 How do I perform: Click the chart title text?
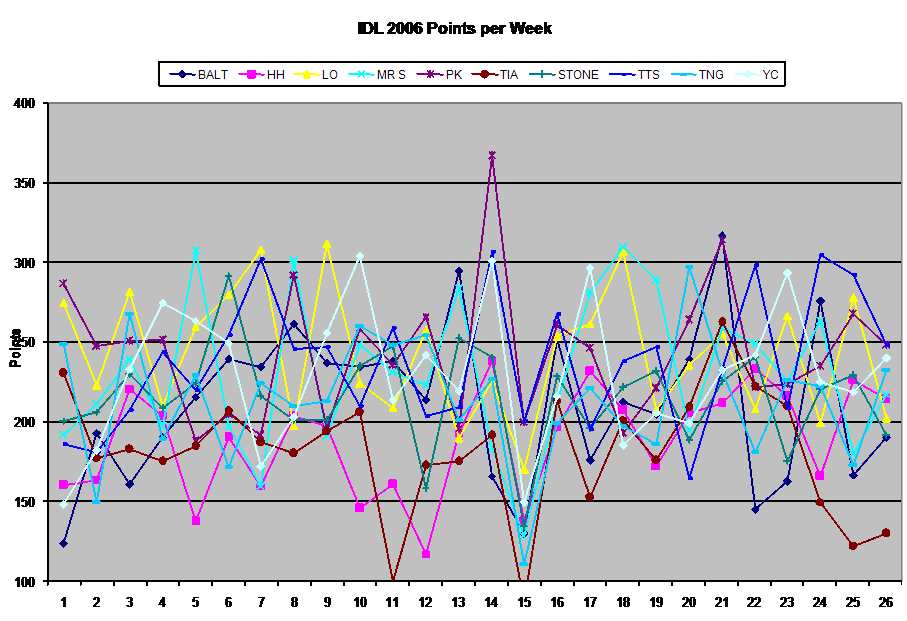(453, 29)
